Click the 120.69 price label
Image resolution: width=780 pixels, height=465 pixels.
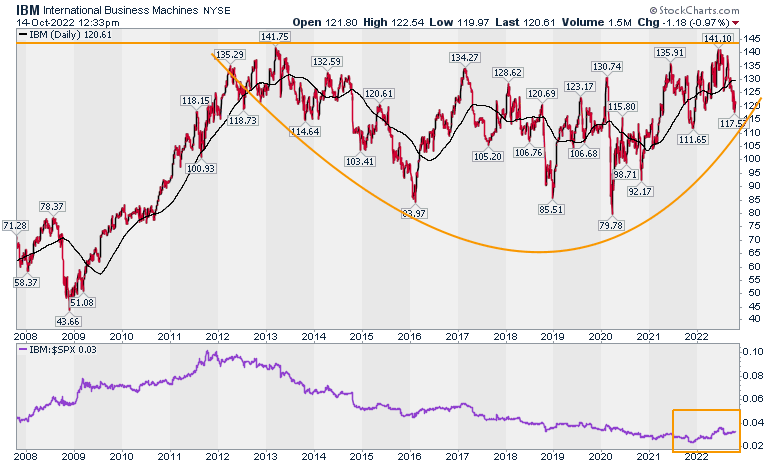click(542, 93)
